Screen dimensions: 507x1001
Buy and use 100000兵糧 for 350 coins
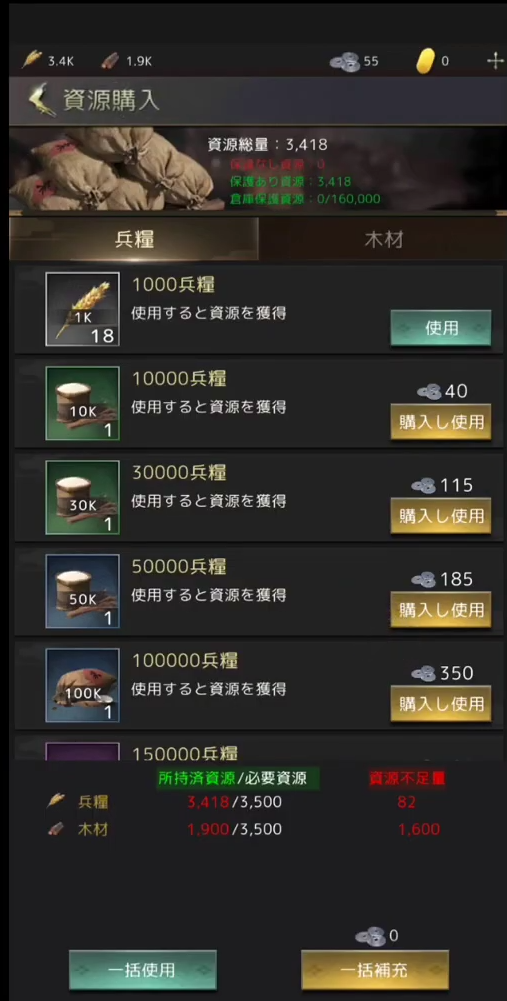[x=441, y=704]
